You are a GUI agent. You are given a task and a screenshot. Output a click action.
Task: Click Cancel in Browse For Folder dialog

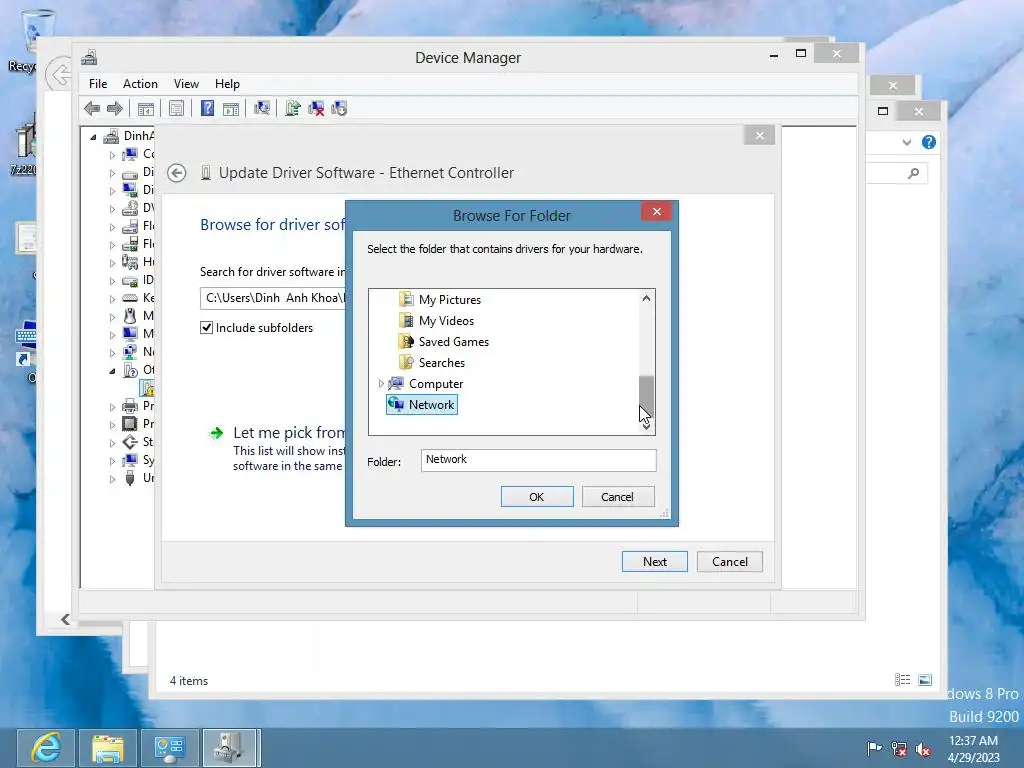click(x=617, y=497)
